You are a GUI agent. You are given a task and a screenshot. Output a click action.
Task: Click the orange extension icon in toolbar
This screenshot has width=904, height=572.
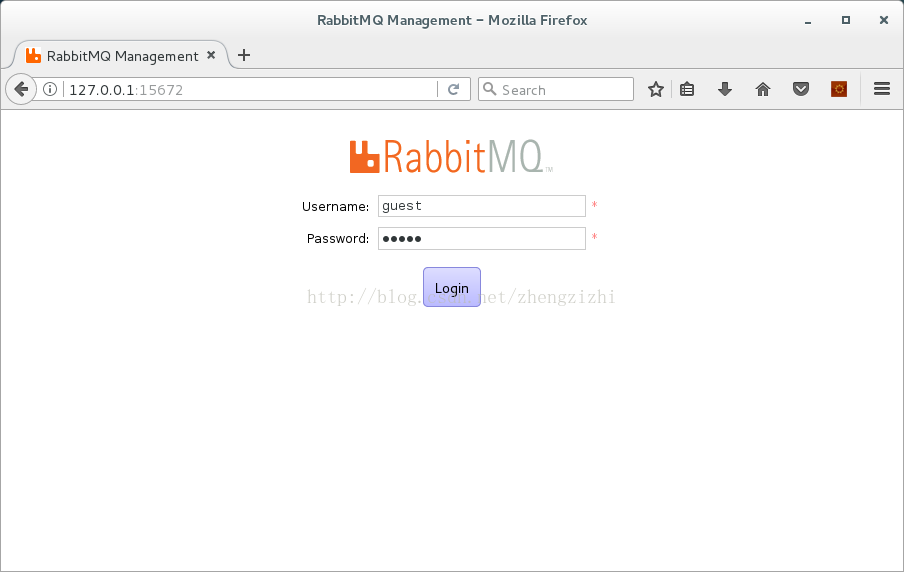(x=839, y=89)
